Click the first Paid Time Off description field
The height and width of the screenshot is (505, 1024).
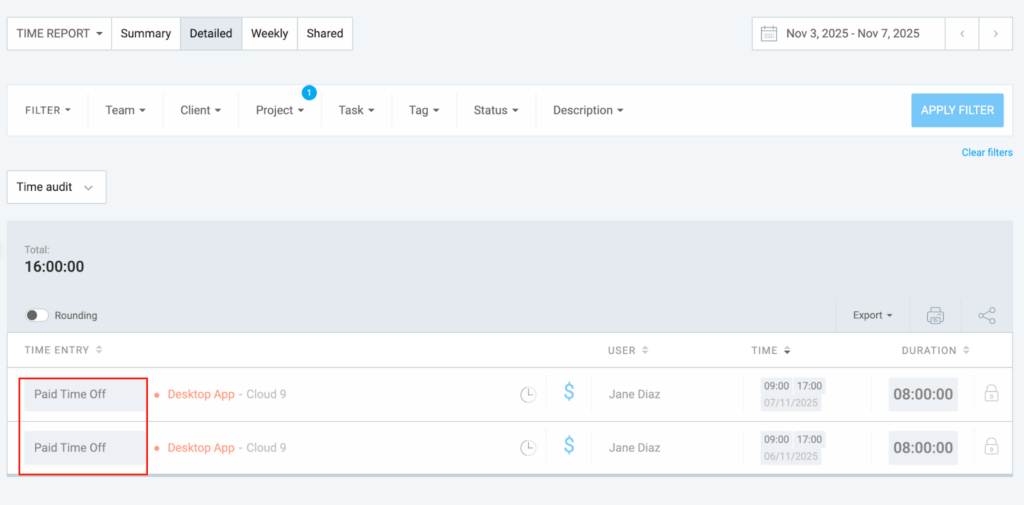pyautogui.click(x=84, y=394)
